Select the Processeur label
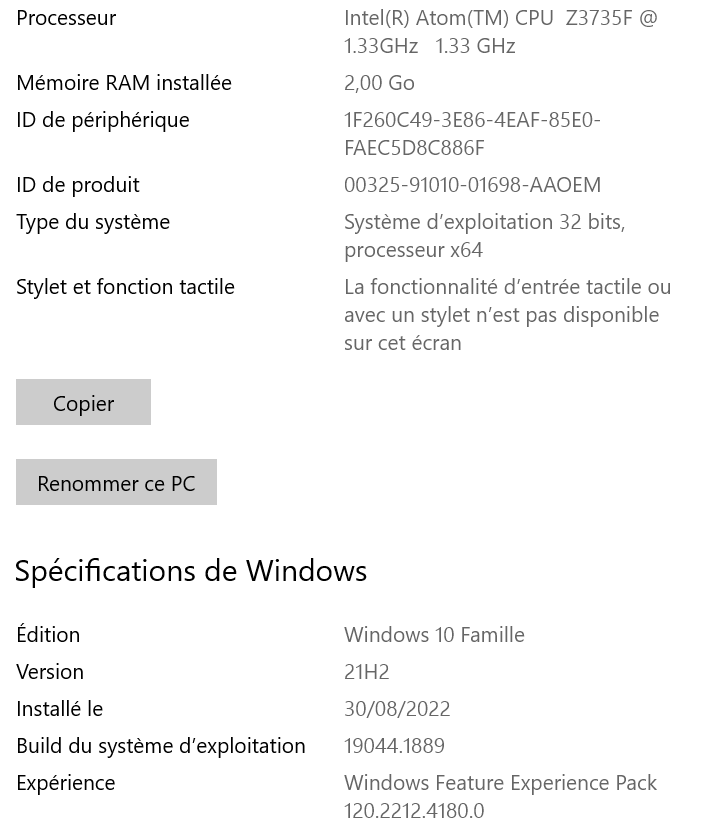Screen dimensions: 725x829 tap(66, 18)
